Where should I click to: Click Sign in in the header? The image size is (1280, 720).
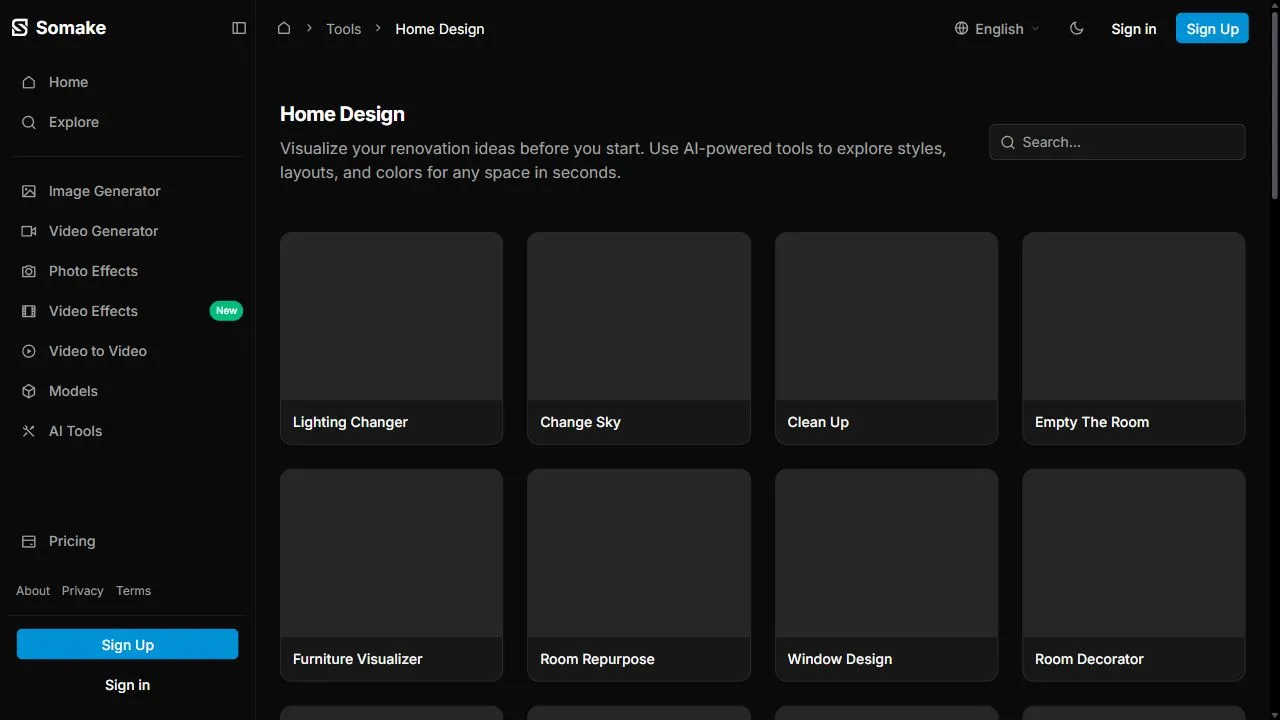[1134, 29]
